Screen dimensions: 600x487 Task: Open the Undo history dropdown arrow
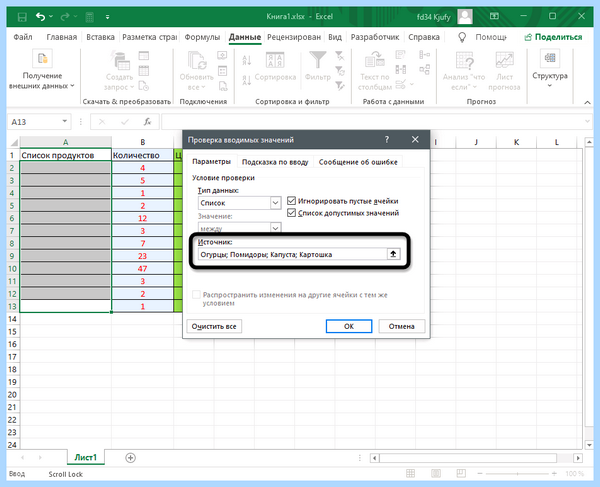pos(51,16)
